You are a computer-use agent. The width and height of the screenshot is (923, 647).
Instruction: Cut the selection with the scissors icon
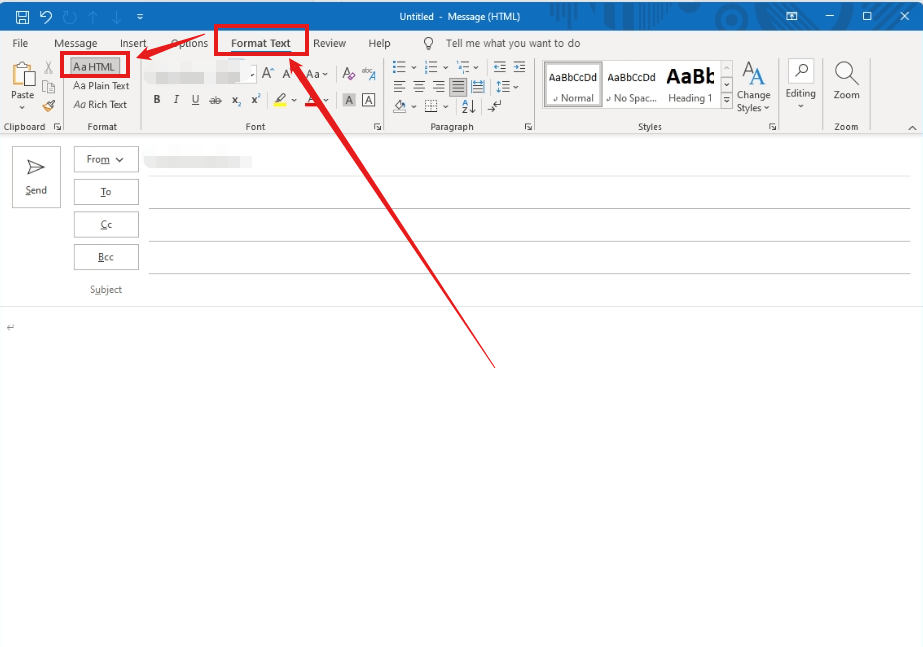[x=48, y=68]
